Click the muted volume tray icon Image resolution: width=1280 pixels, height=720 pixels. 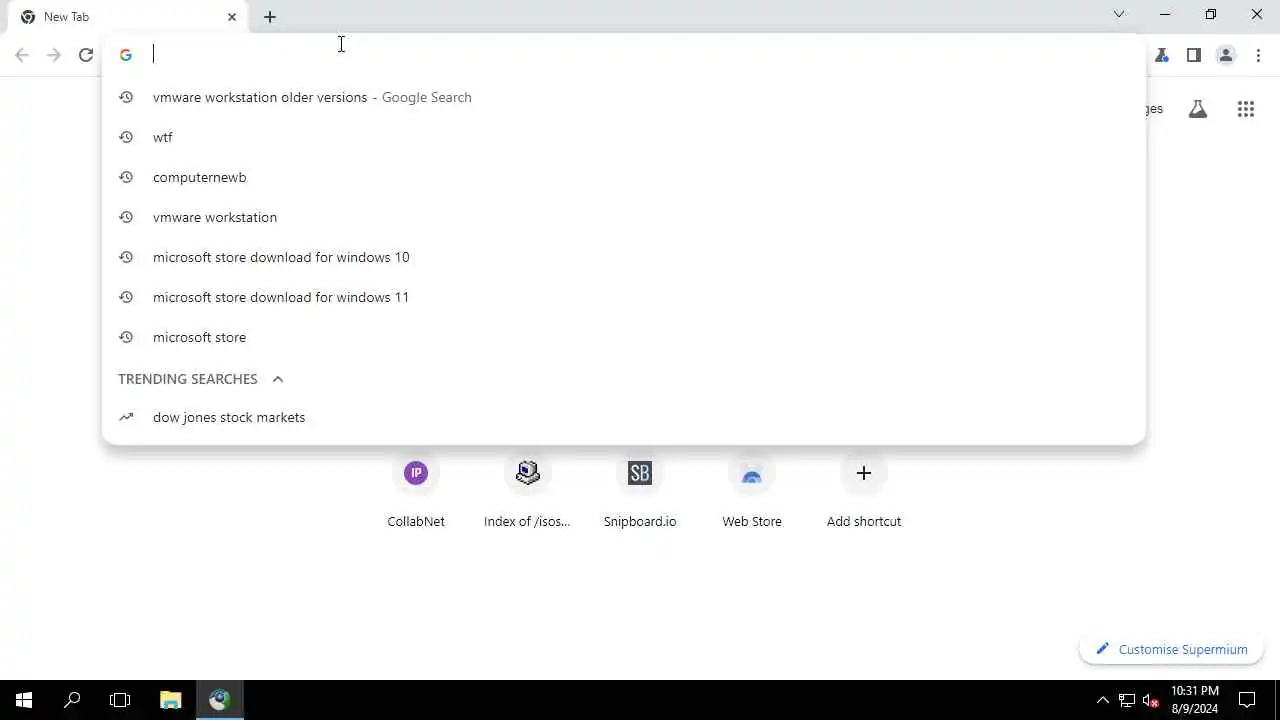point(1150,700)
